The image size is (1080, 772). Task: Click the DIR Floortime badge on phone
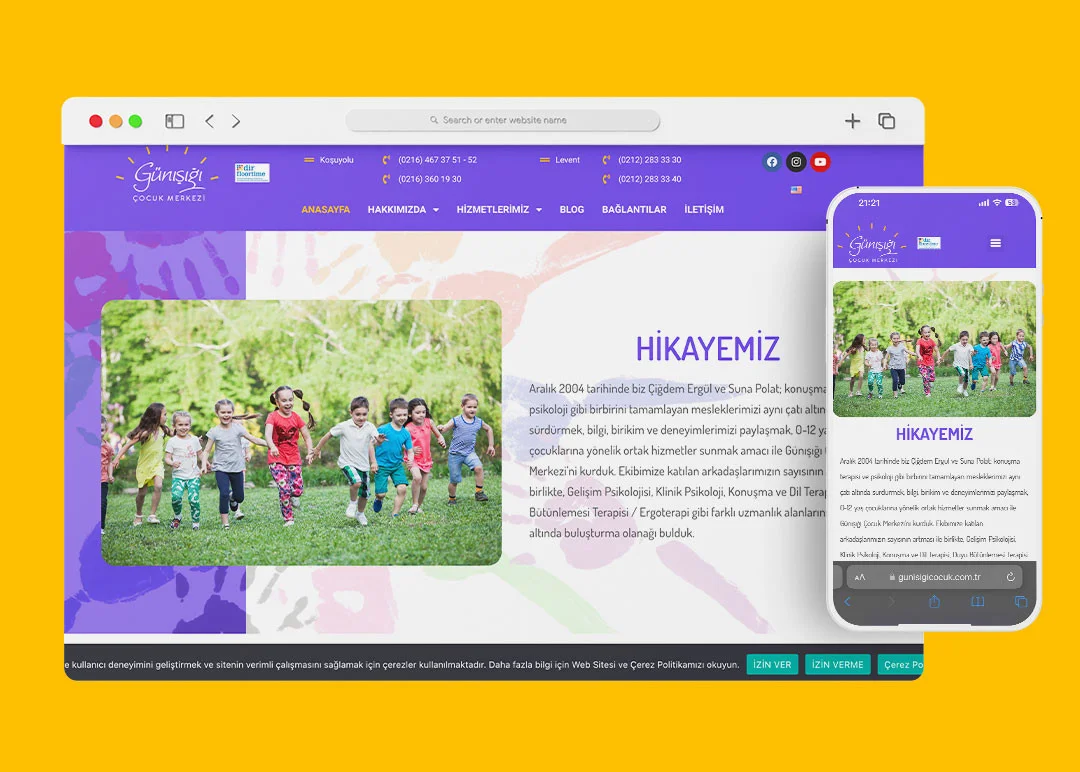pos(928,243)
